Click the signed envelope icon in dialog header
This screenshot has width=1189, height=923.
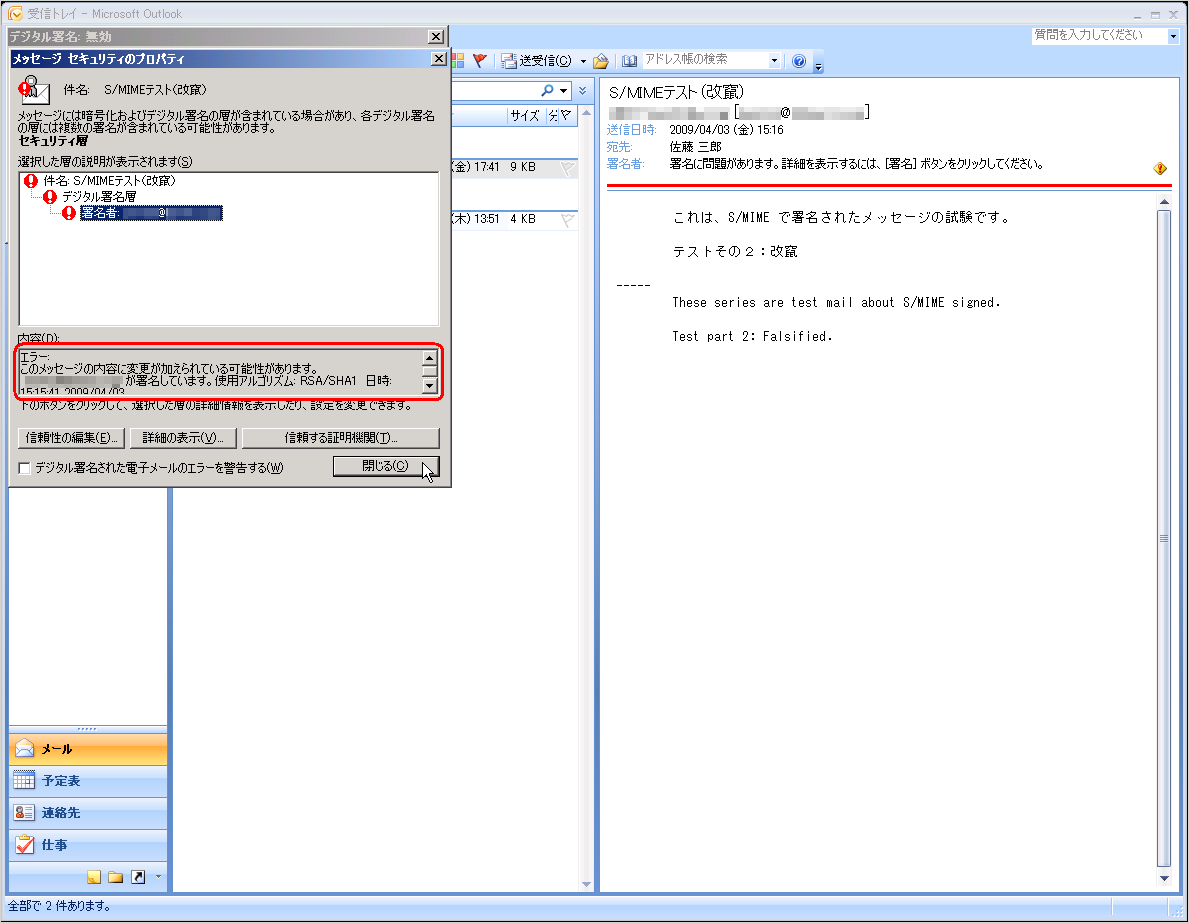pyautogui.click(x=34, y=89)
